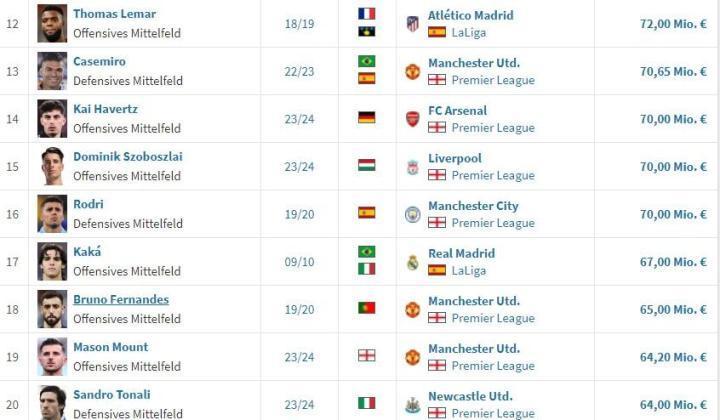Click the Newcastle Utd. club crest
720x420 pixels.
click(x=412, y=404)
